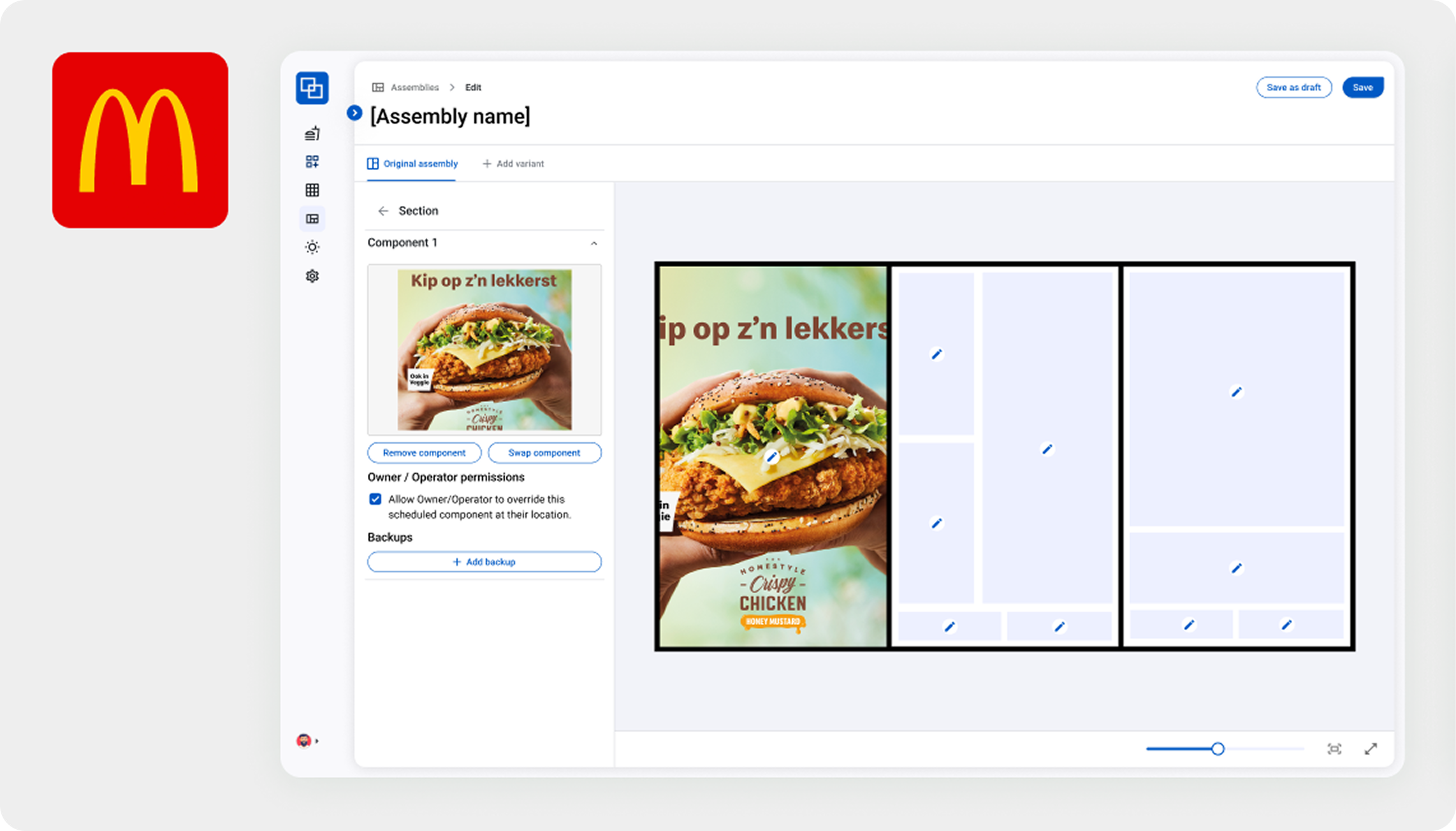1456x831 pixels.
Task: Edit the upper-left slot of the middle screen
Action: tap(936, 354)
